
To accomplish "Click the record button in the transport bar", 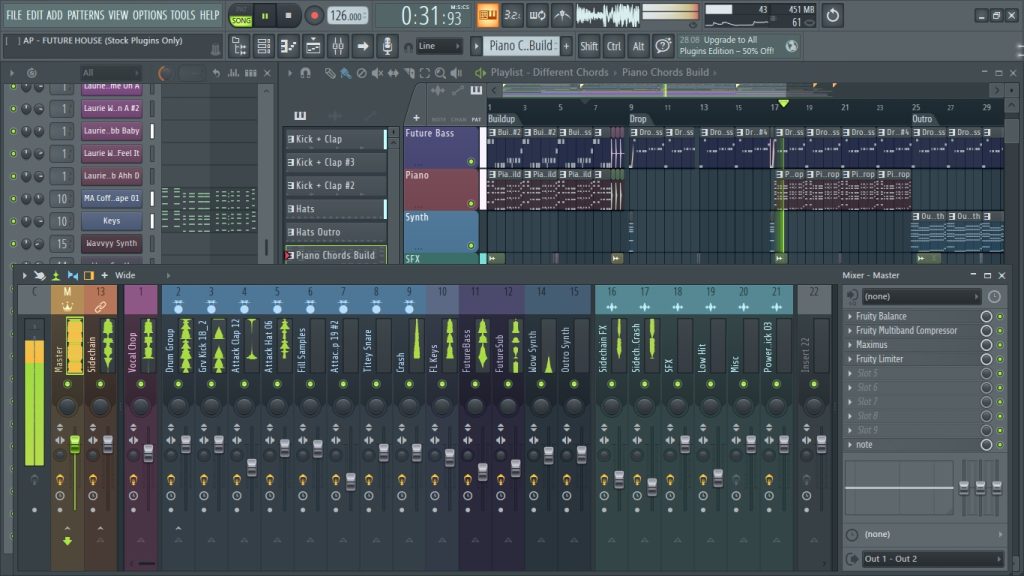I will coord(314,15).
